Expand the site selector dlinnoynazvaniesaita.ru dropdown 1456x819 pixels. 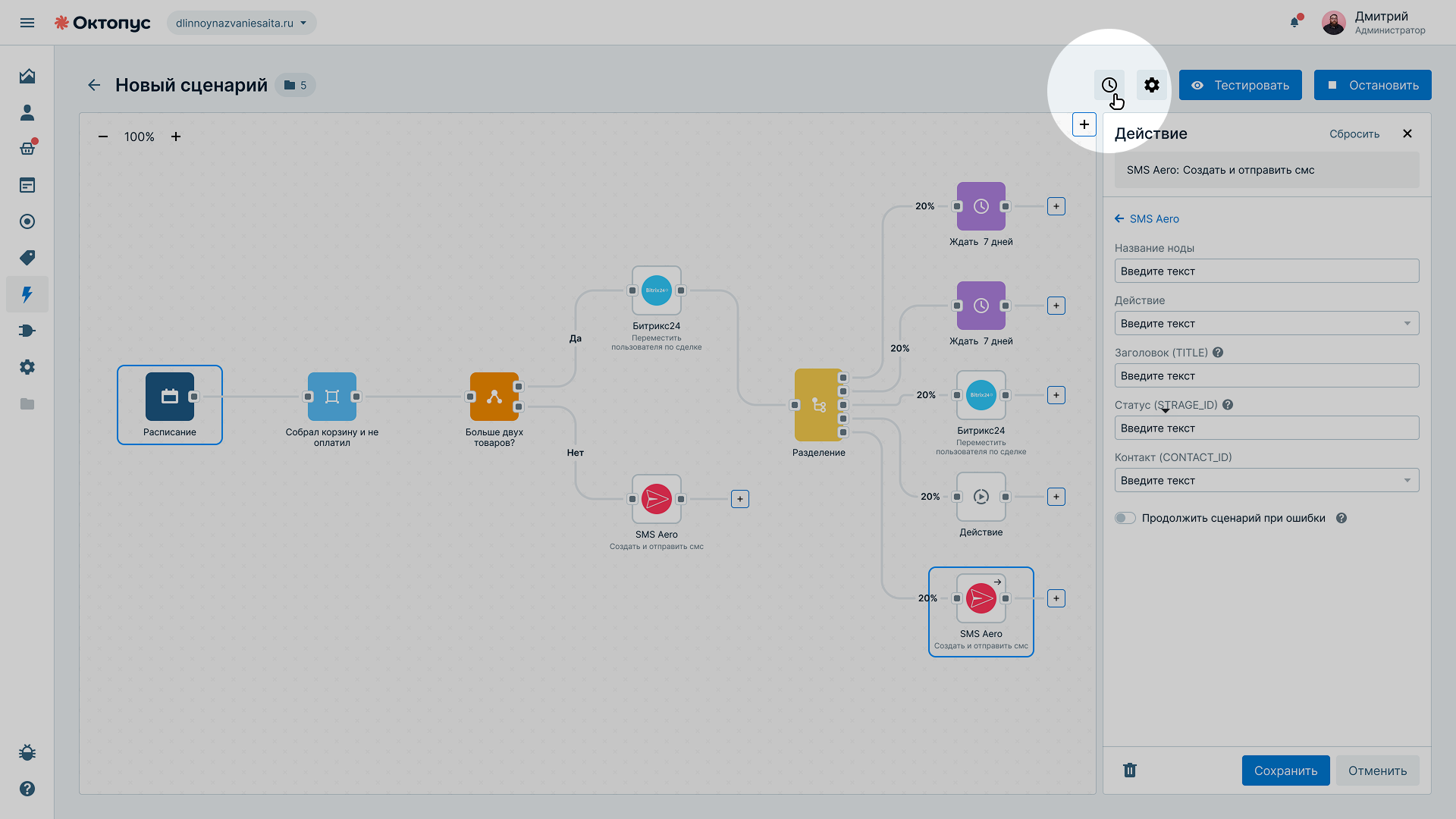(242, 23)
